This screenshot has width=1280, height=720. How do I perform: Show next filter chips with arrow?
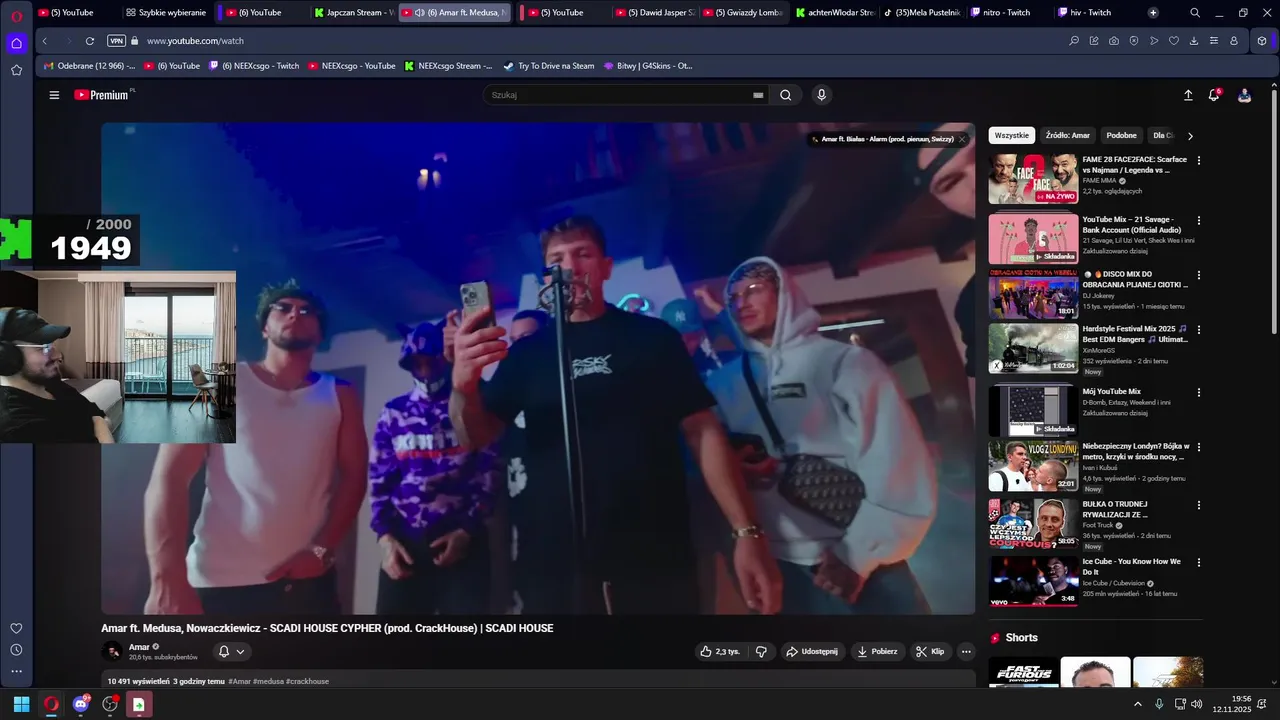(x=1190, y=136)
